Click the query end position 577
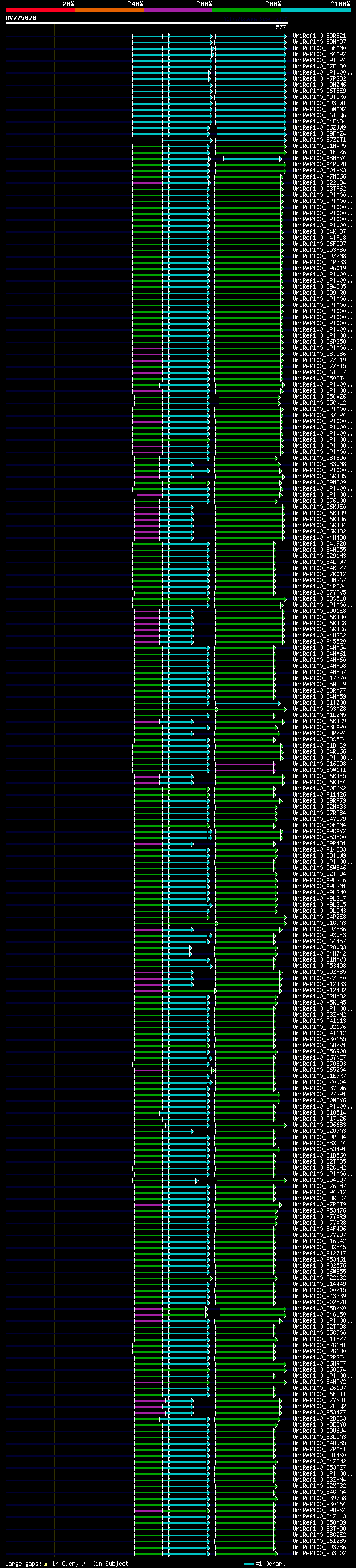Viewport: 356px width, 1568px height. (x=280, y=27)
